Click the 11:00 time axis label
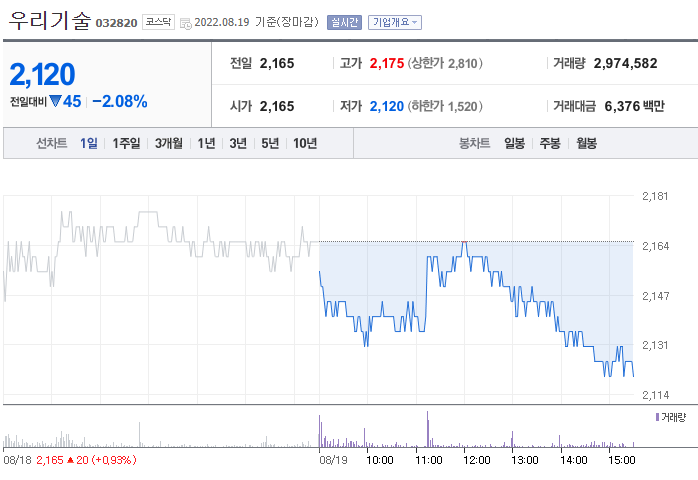698x480 pixels. 428,460
